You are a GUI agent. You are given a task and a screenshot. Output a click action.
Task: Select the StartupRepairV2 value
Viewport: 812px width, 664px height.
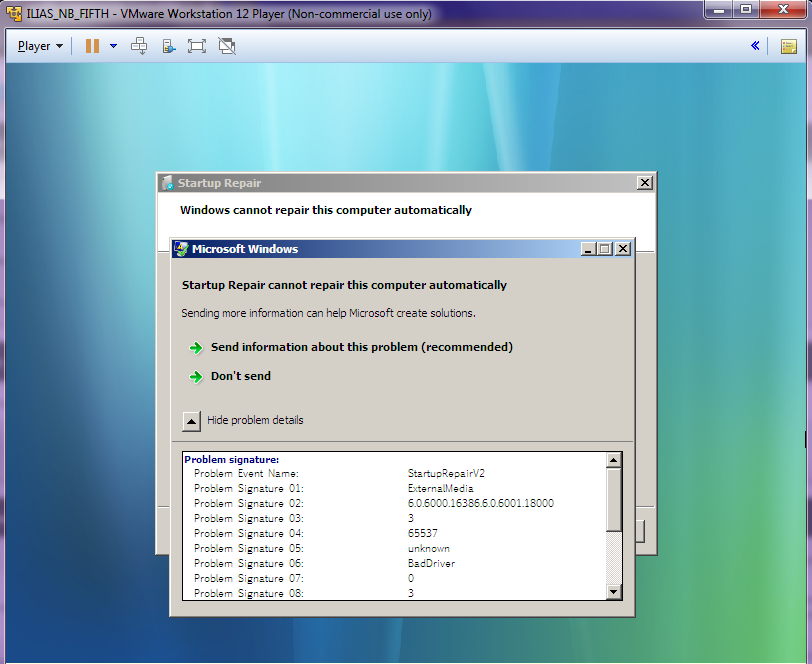(446, 473)
